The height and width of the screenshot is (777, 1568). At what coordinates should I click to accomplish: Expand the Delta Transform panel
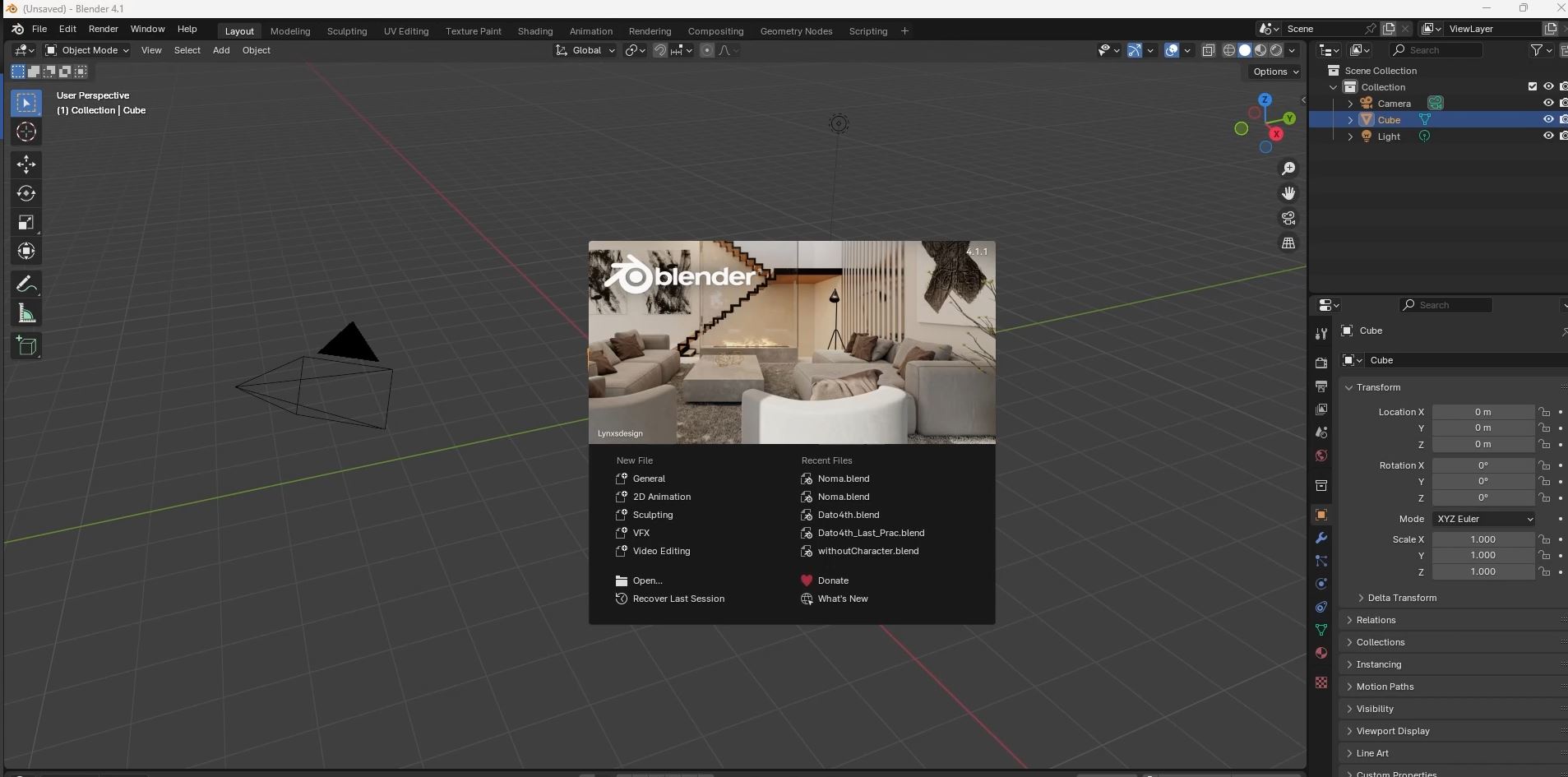[x=1401, y=598]
